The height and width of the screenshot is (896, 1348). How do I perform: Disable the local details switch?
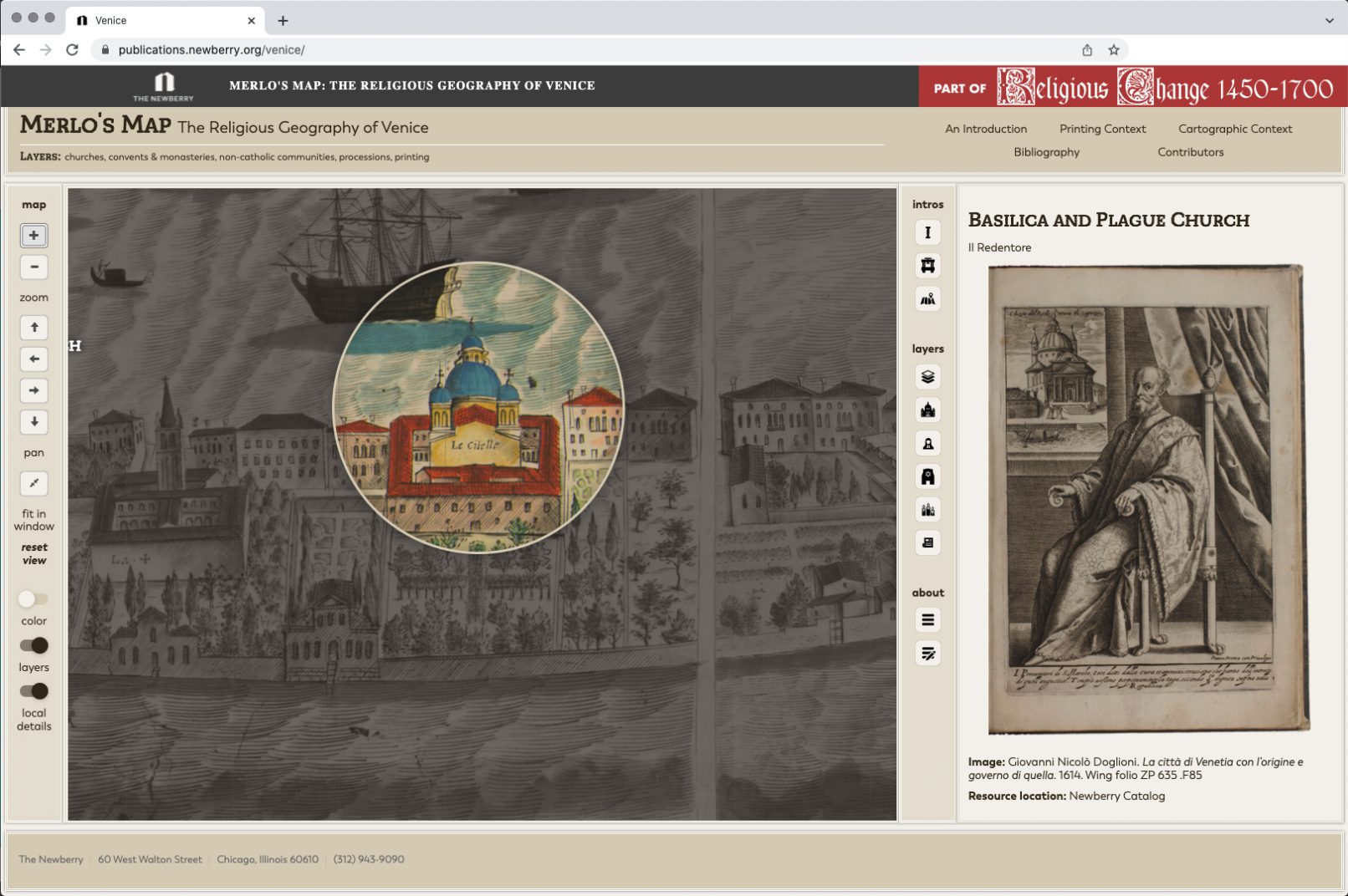[34, 691]
